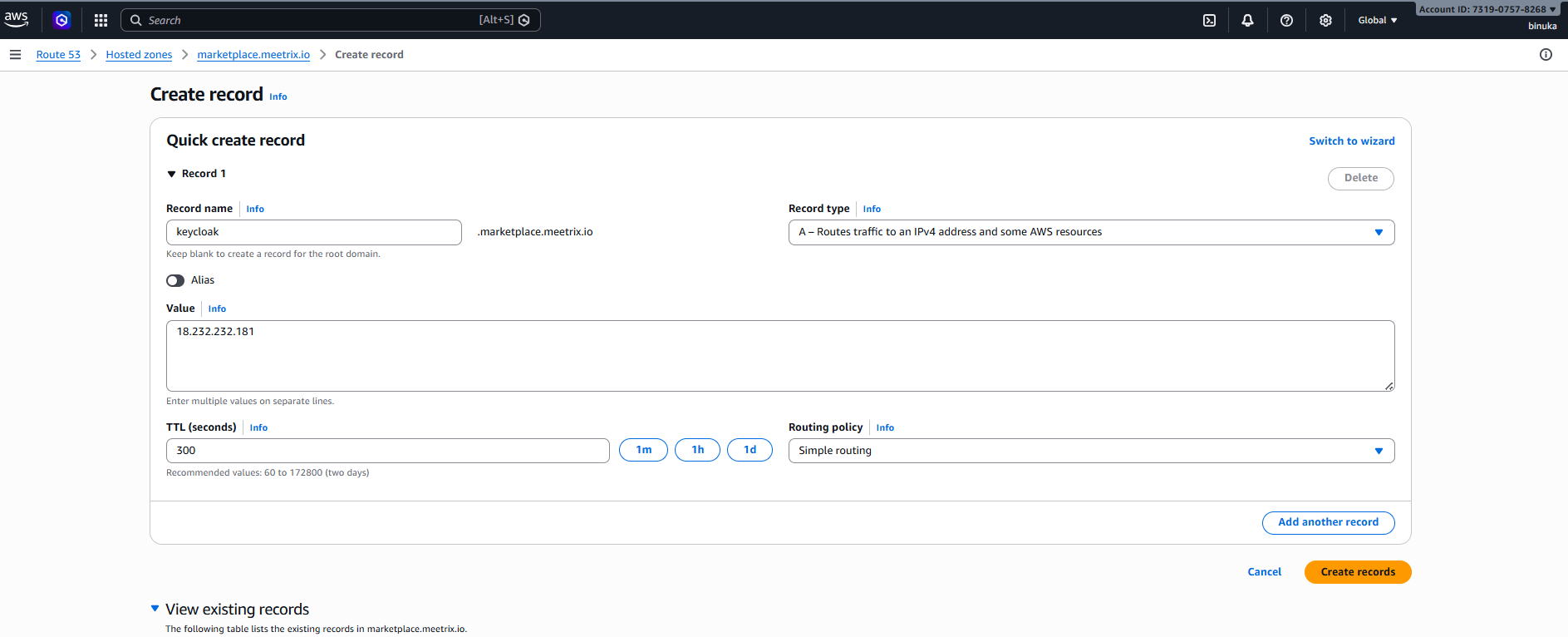Image resolution: width=1568 pixels, height=637 pixels.
Task: Click Create records button
Action: point(1358,572)
